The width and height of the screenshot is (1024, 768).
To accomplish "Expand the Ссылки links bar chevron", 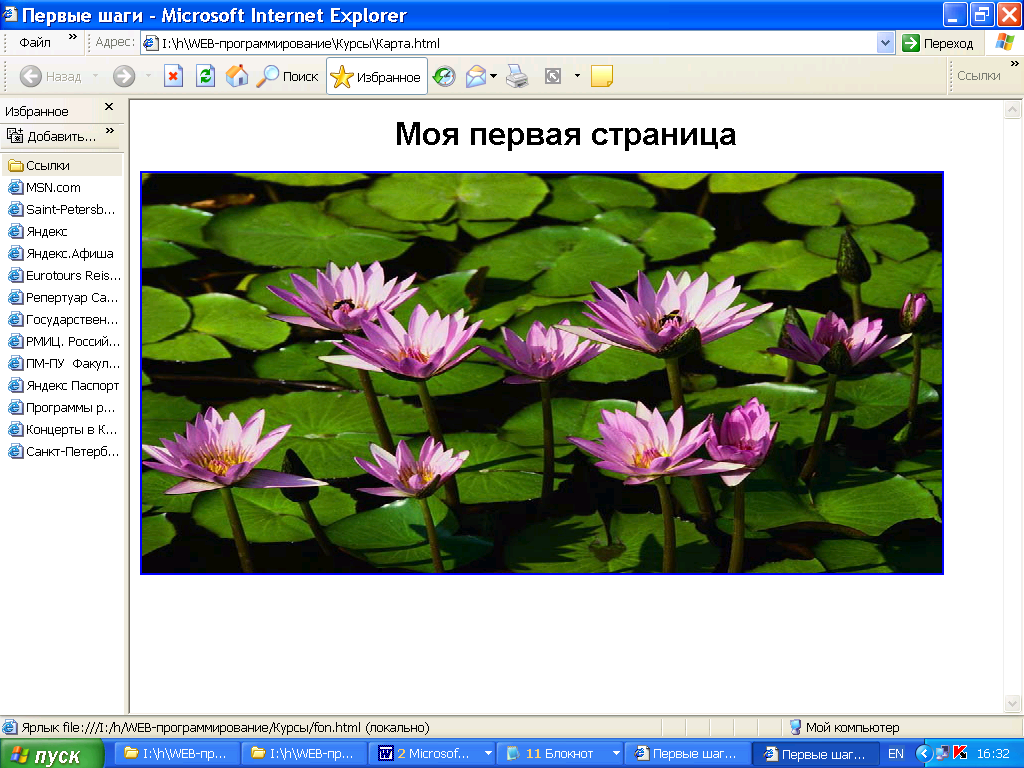I will point(1014,63).
